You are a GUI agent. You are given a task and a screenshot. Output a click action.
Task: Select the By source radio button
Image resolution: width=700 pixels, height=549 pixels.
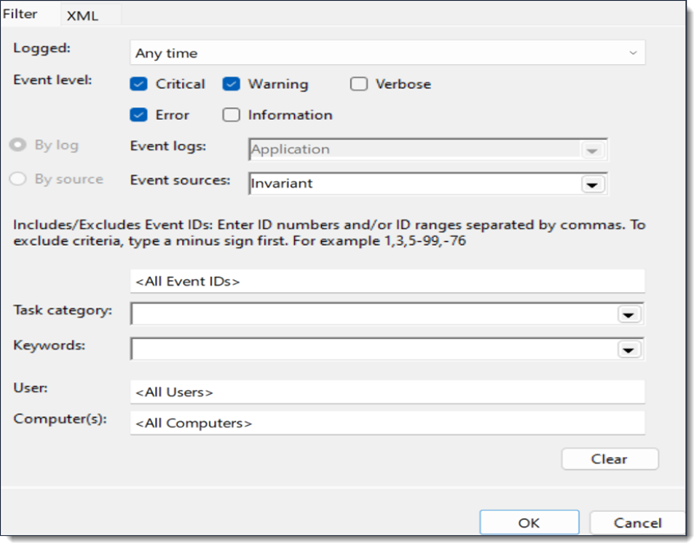click(x=18, y=180)
